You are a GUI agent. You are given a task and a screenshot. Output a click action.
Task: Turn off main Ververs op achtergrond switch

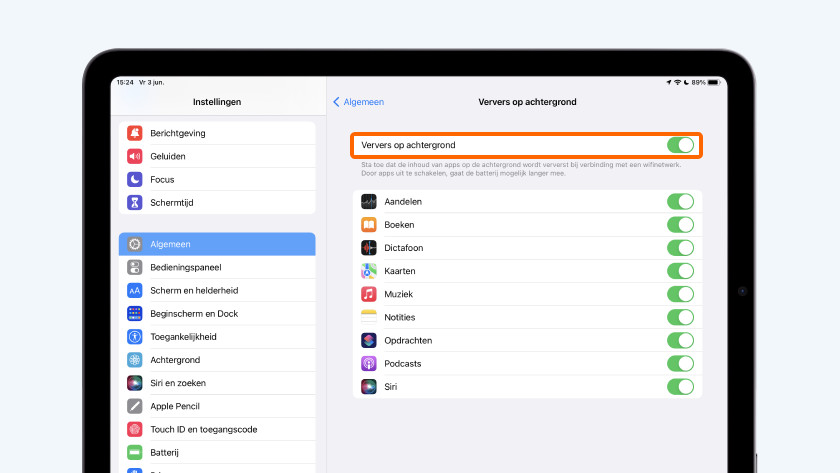pyautogui.click(x=680, y=145)
